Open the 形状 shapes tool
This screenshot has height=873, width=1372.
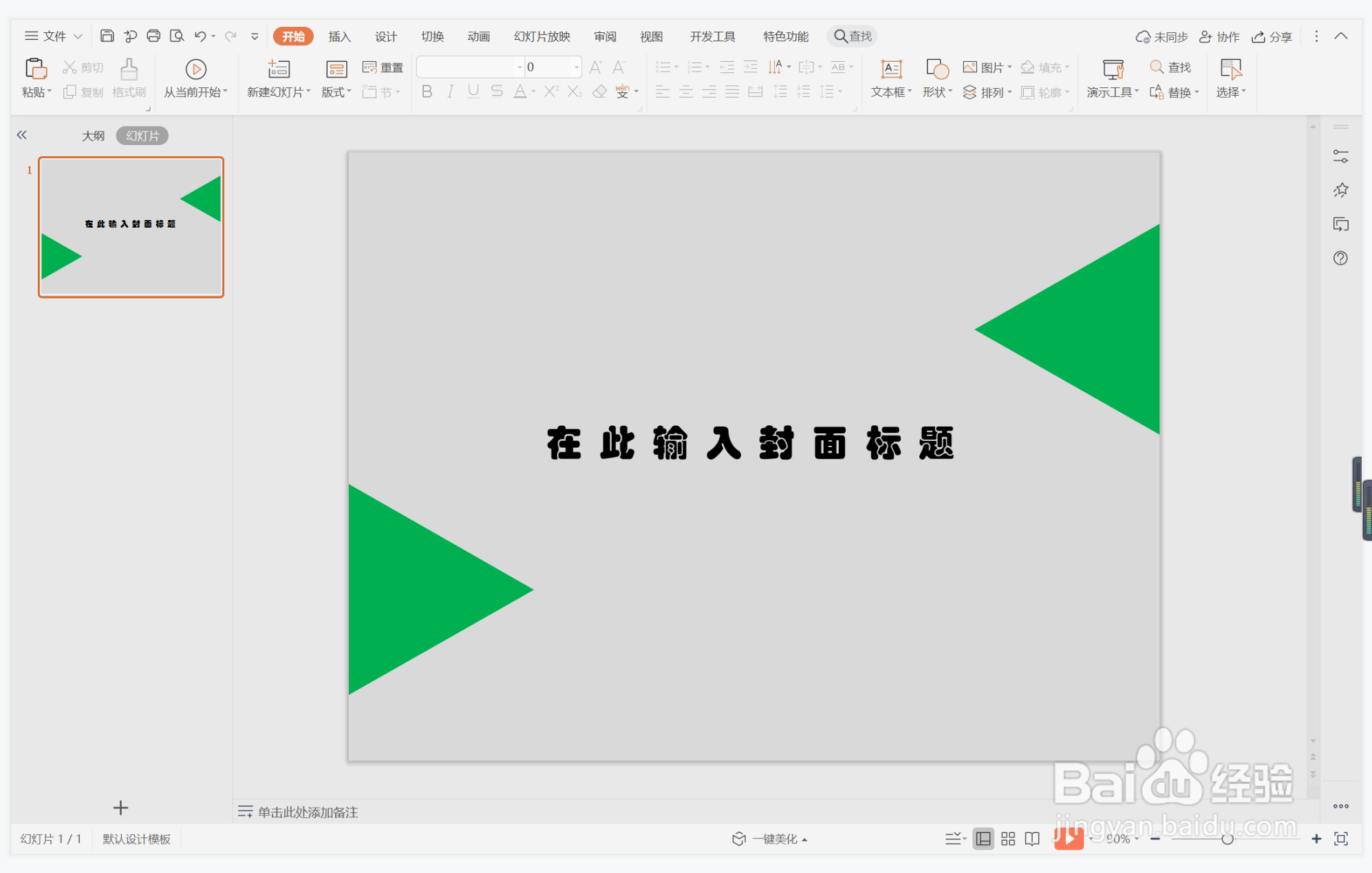(936, 69)
